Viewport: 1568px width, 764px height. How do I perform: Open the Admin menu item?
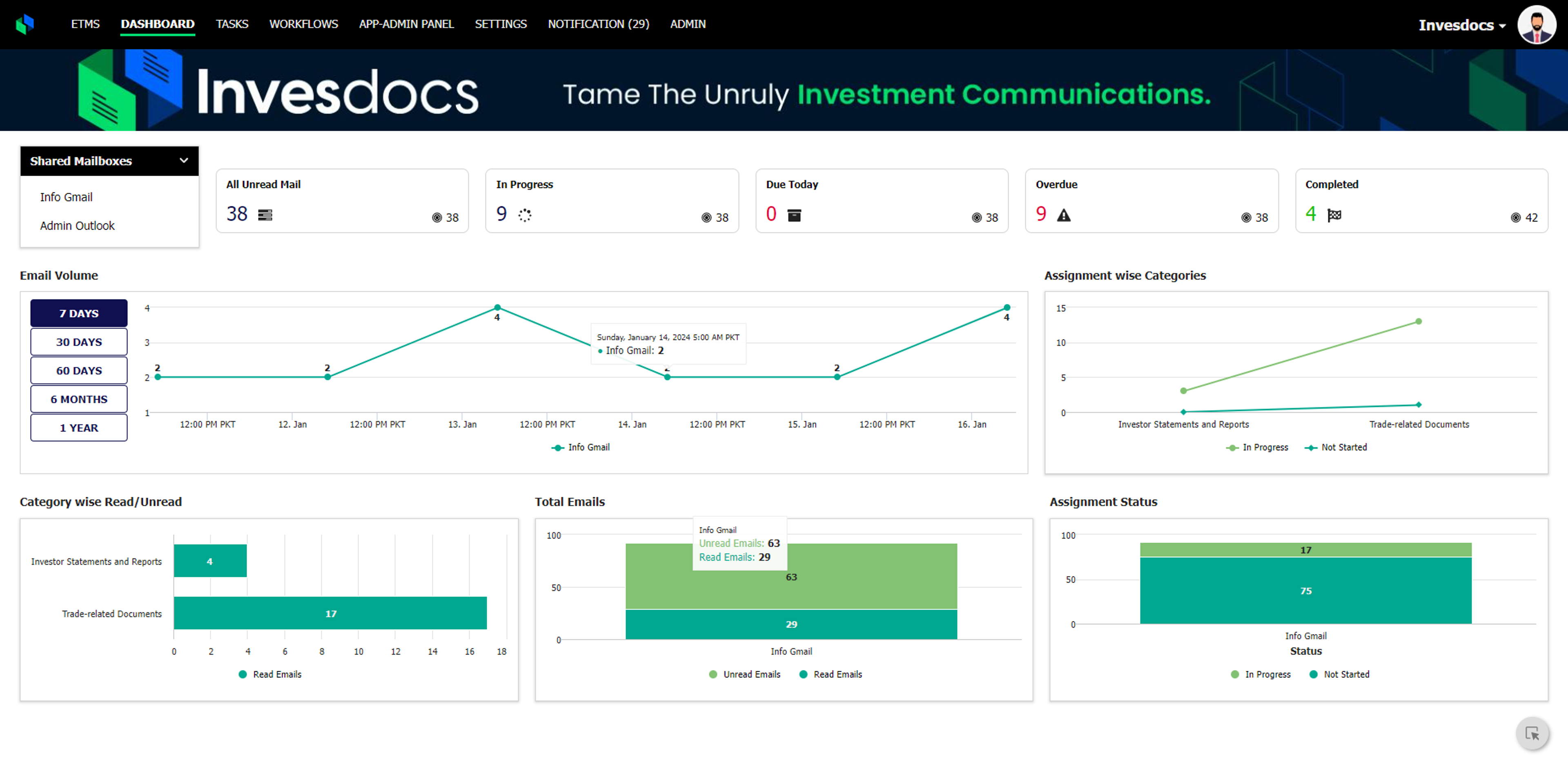[x=688, y=25]
